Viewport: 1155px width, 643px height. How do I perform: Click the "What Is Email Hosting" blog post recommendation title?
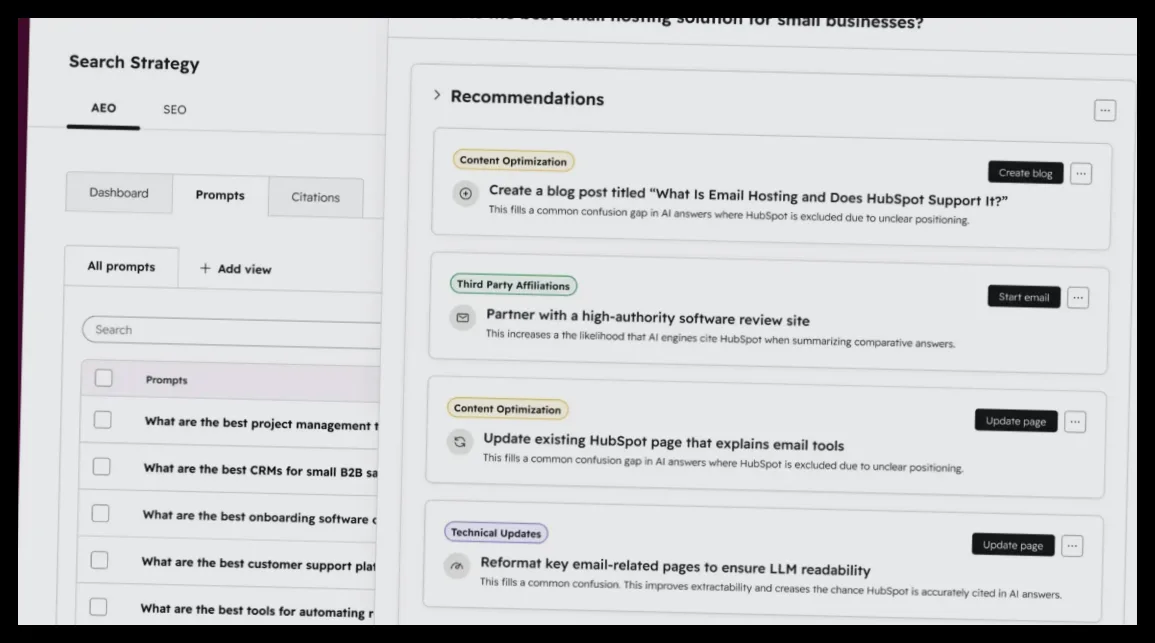pos(748,195)
